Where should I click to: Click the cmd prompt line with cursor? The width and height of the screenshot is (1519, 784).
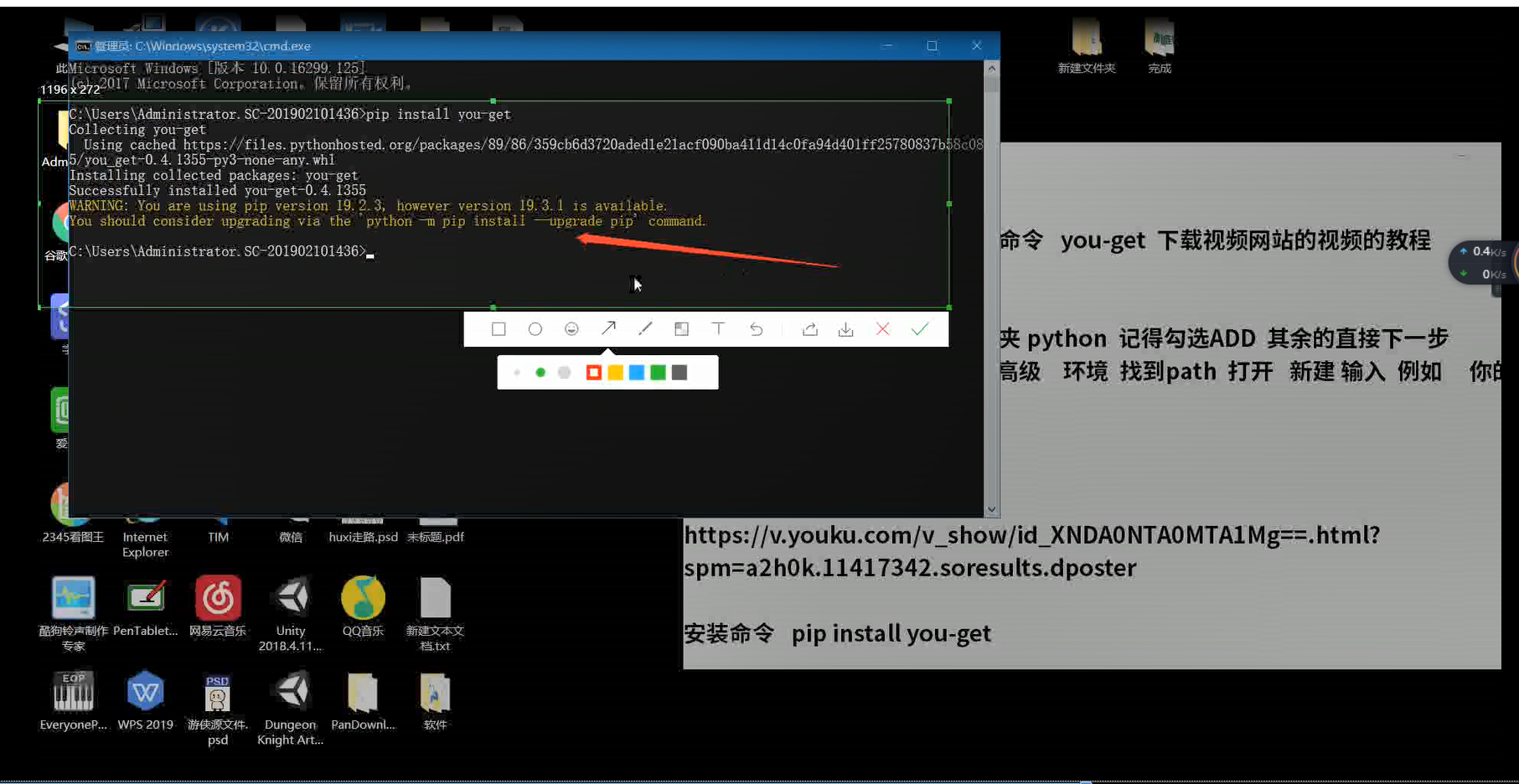click(221, 251)
